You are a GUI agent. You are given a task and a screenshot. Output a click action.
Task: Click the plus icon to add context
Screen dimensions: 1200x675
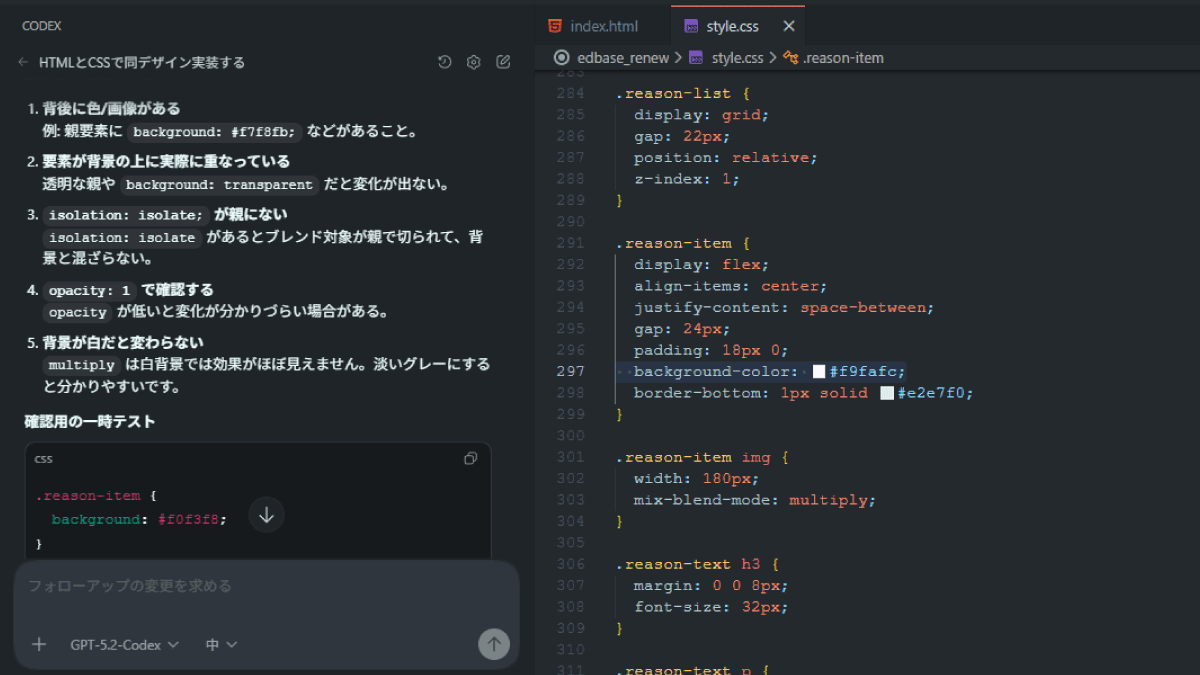[39, 645]
